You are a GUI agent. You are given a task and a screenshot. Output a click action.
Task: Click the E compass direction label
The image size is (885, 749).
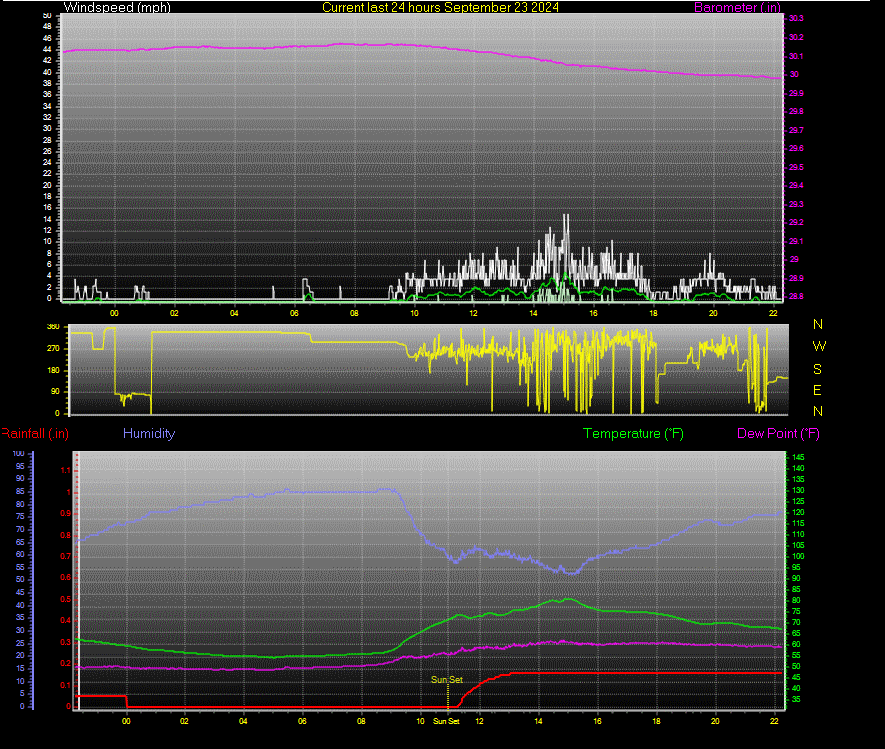817,390
